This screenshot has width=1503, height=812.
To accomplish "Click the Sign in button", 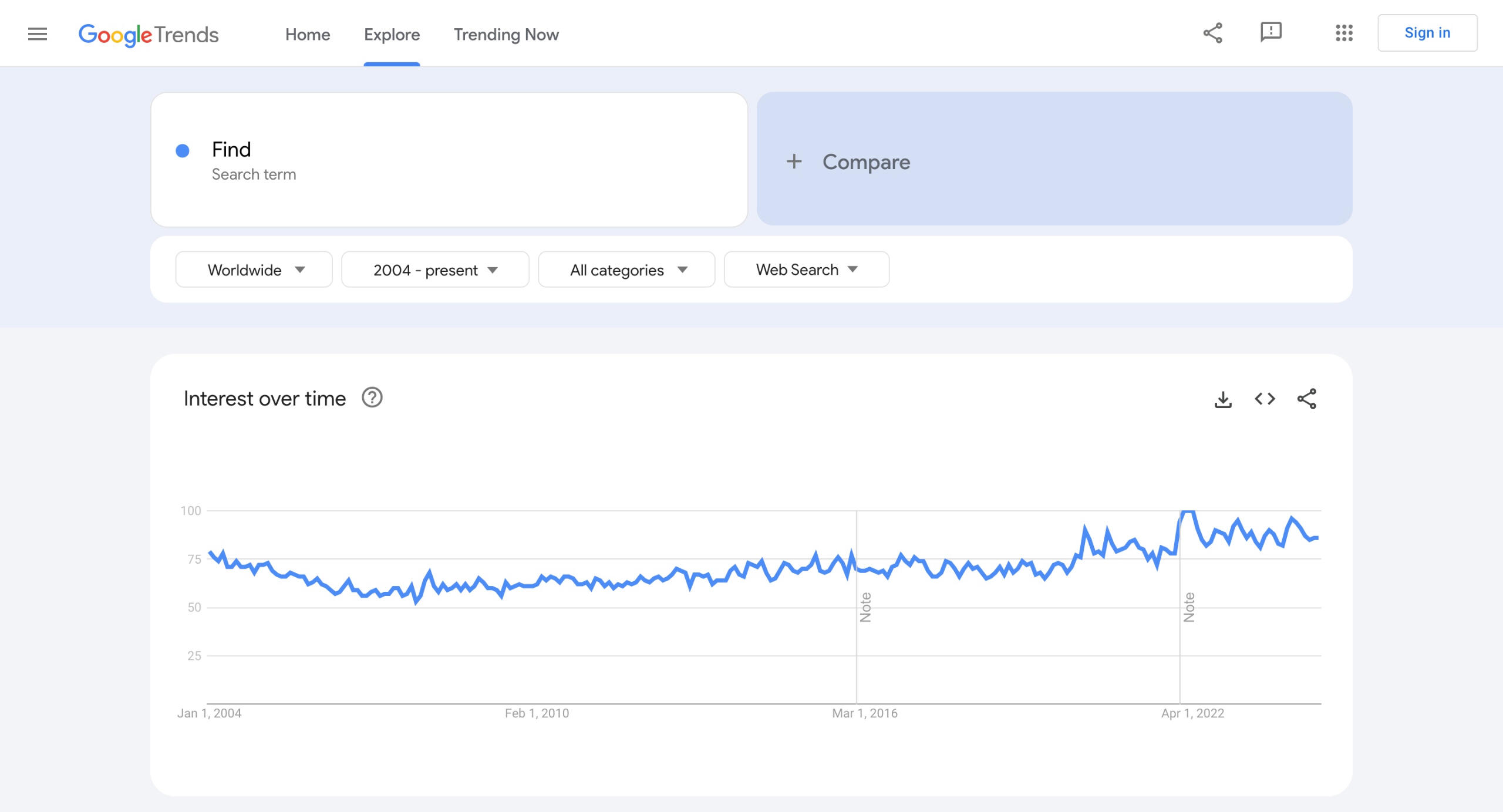I will tap(1427, 33).
